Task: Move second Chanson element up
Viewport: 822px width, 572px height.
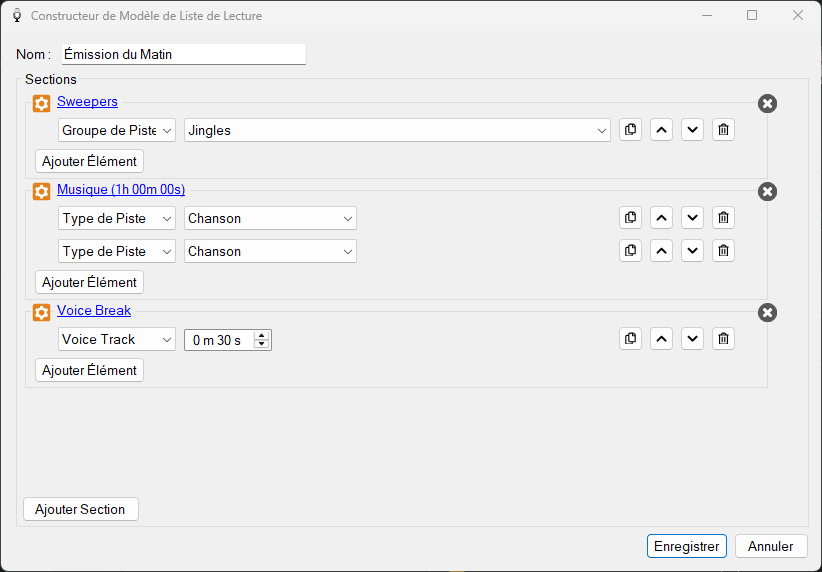Action: (661, 251)
